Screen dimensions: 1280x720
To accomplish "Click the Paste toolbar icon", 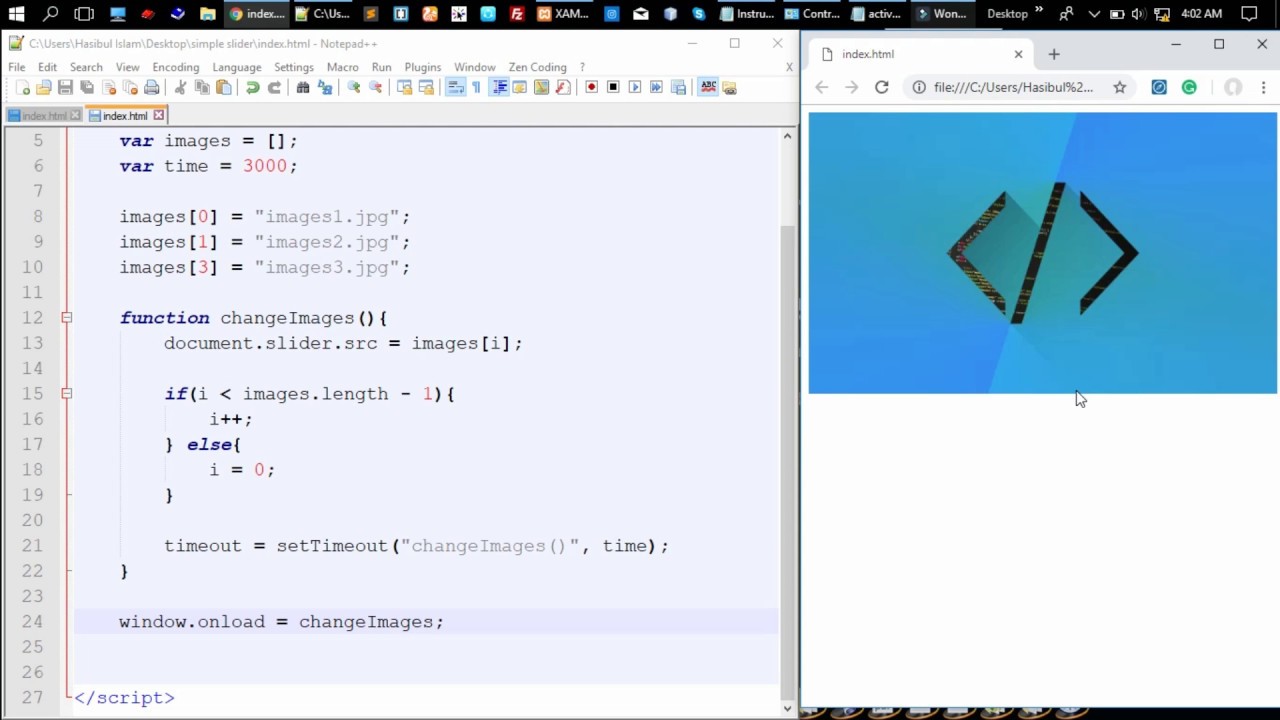I will (224, 88).
